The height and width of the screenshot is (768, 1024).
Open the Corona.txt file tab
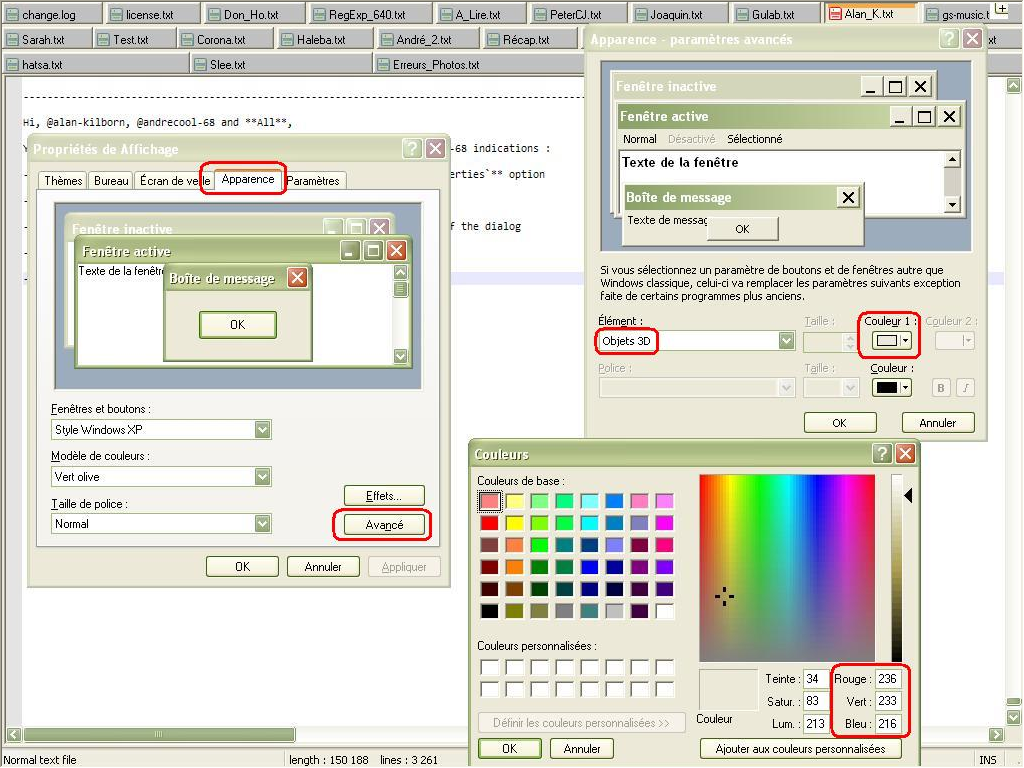(x=225, y=40)
